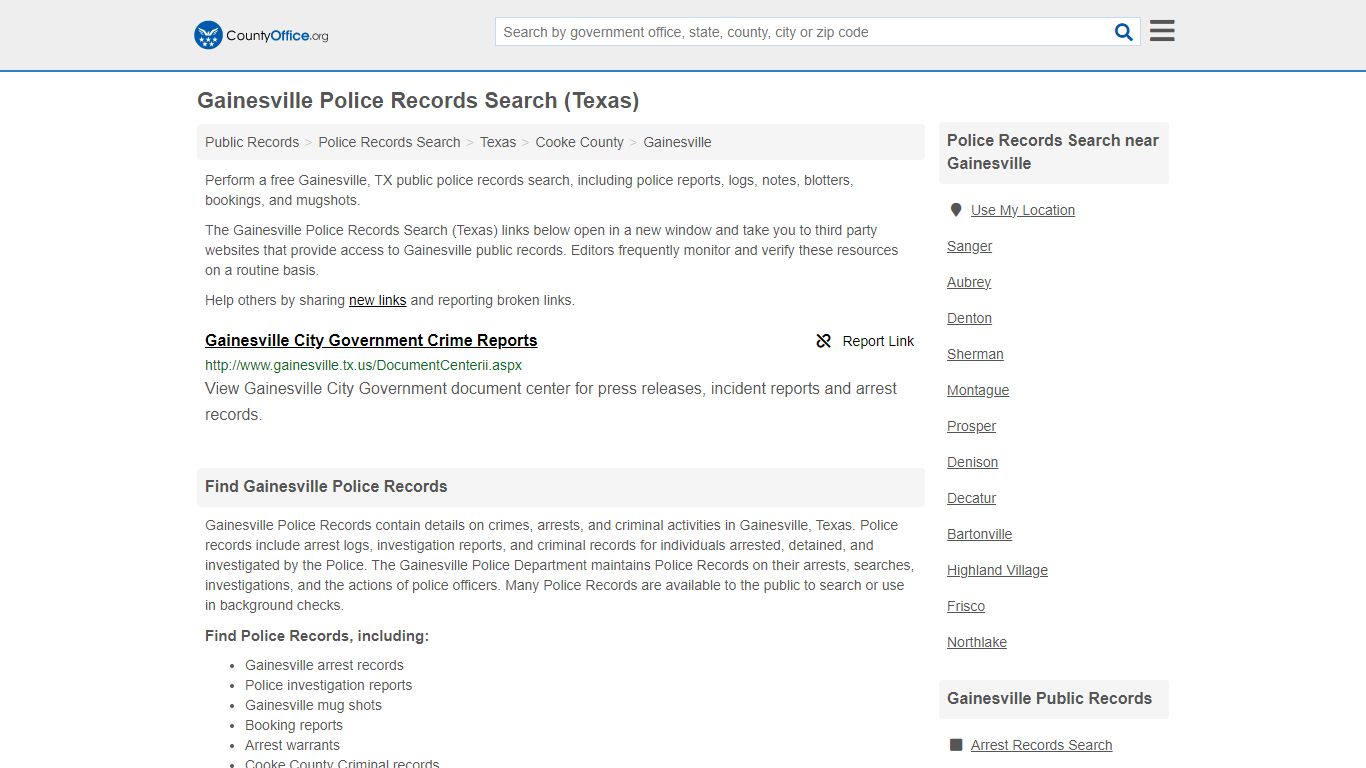Image resolution: width=1366 pixels, height=768 pixels.
Task: Click the 'Gainesville mug shots' list item
Action: pyautogui.click(x=313, y=705)
